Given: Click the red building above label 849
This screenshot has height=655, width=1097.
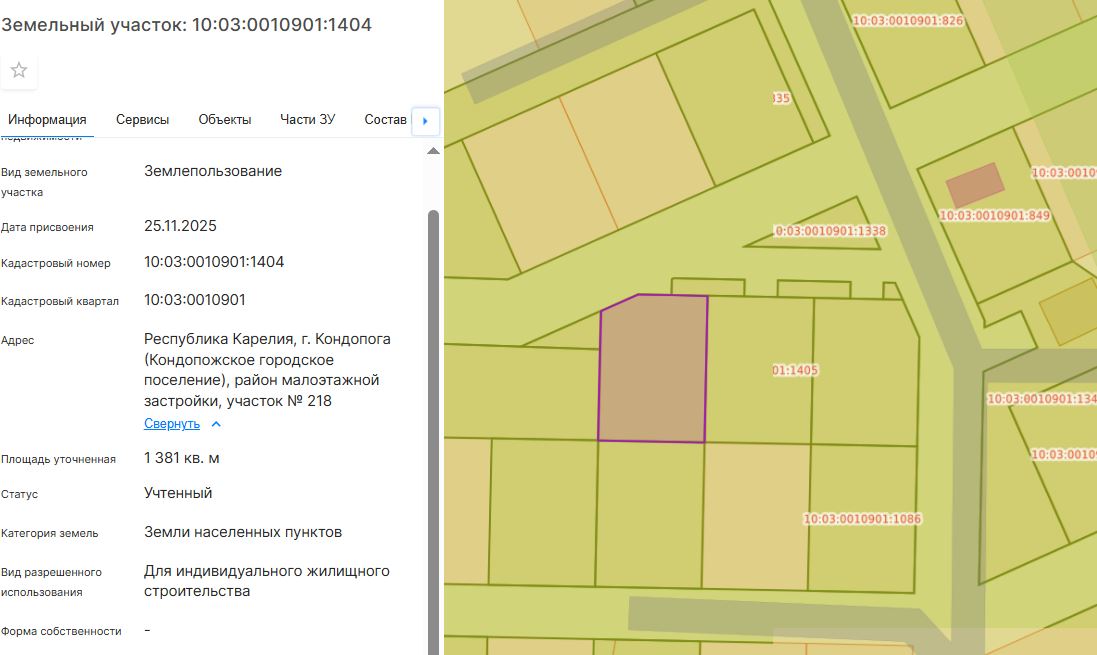Looking at the screenshot, I should (974, 184).
